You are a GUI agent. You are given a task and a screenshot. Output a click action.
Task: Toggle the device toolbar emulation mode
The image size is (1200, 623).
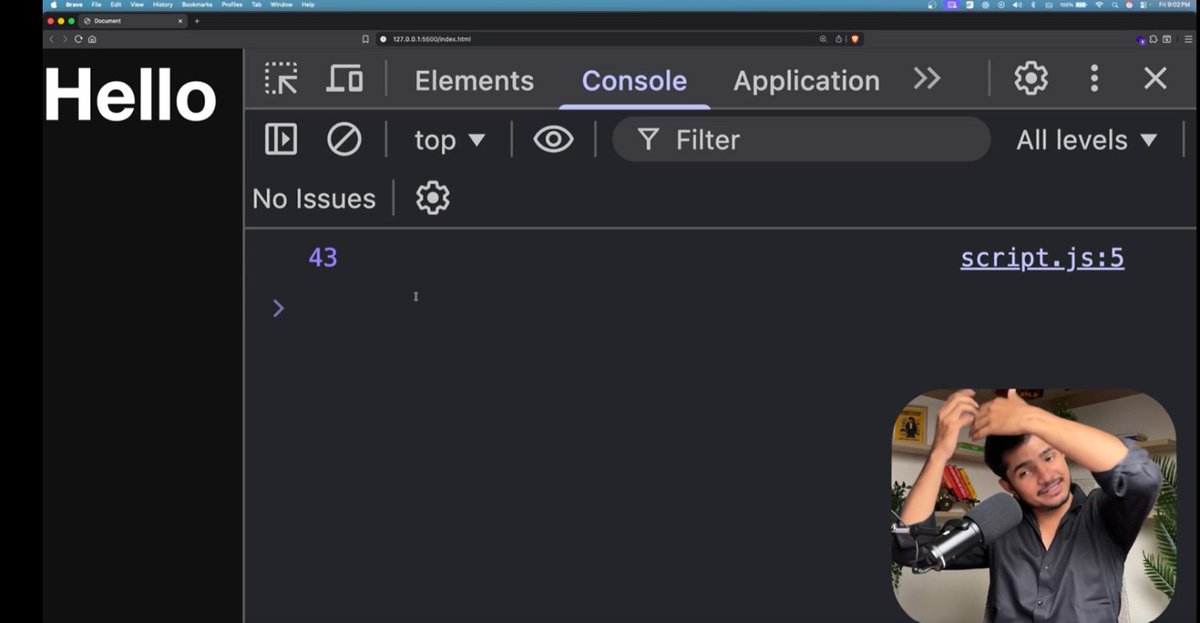[344, 79]
